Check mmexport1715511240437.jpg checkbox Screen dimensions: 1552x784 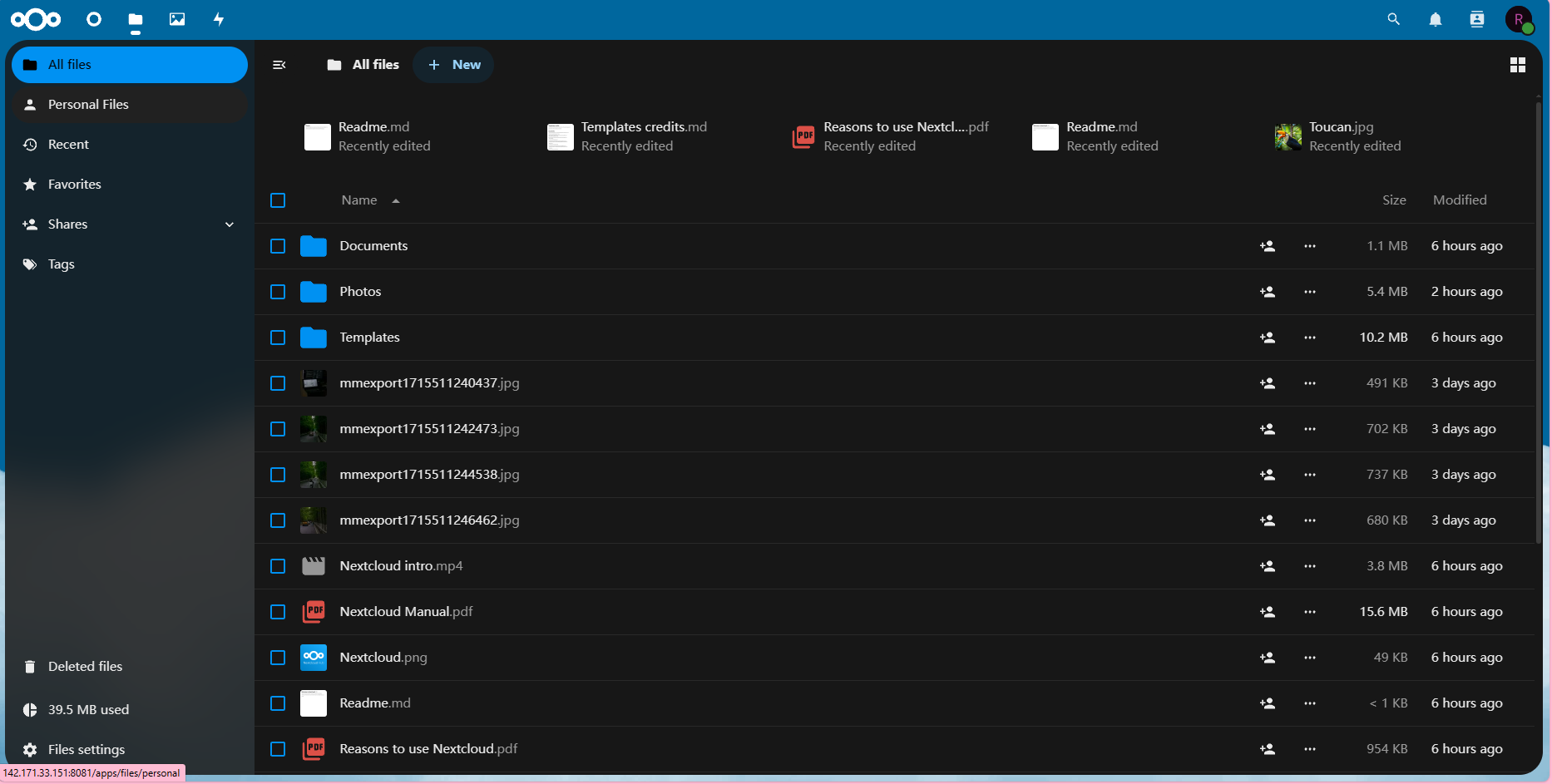278,383
